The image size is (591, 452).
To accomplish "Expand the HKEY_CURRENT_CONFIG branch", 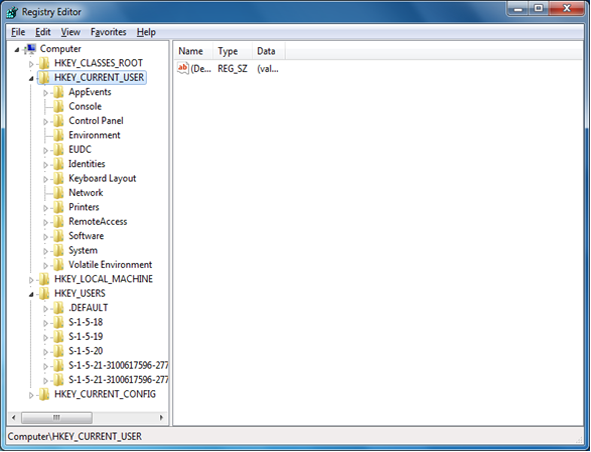I will (31, 395).
